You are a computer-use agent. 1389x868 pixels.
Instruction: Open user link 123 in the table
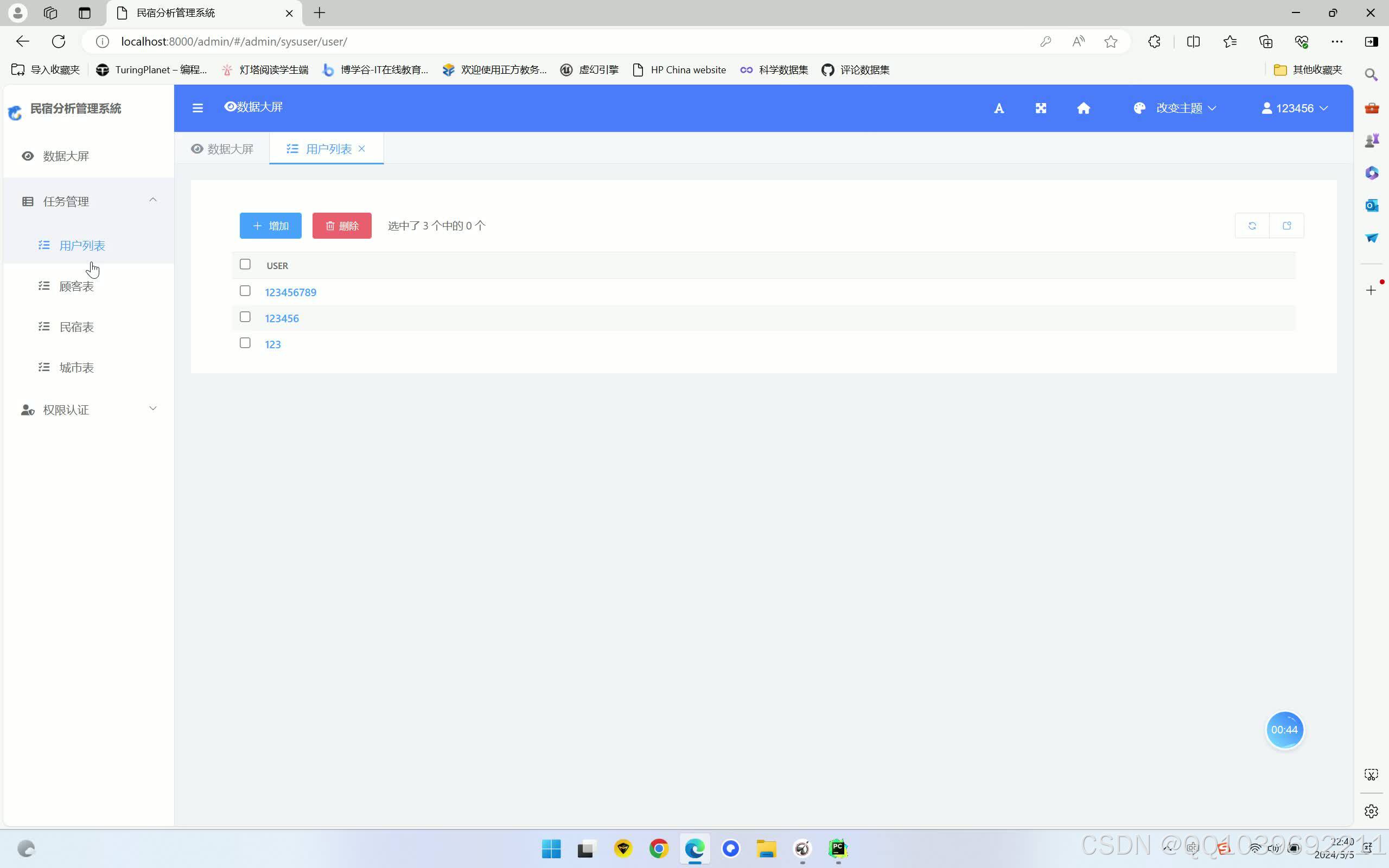[272, 344]
